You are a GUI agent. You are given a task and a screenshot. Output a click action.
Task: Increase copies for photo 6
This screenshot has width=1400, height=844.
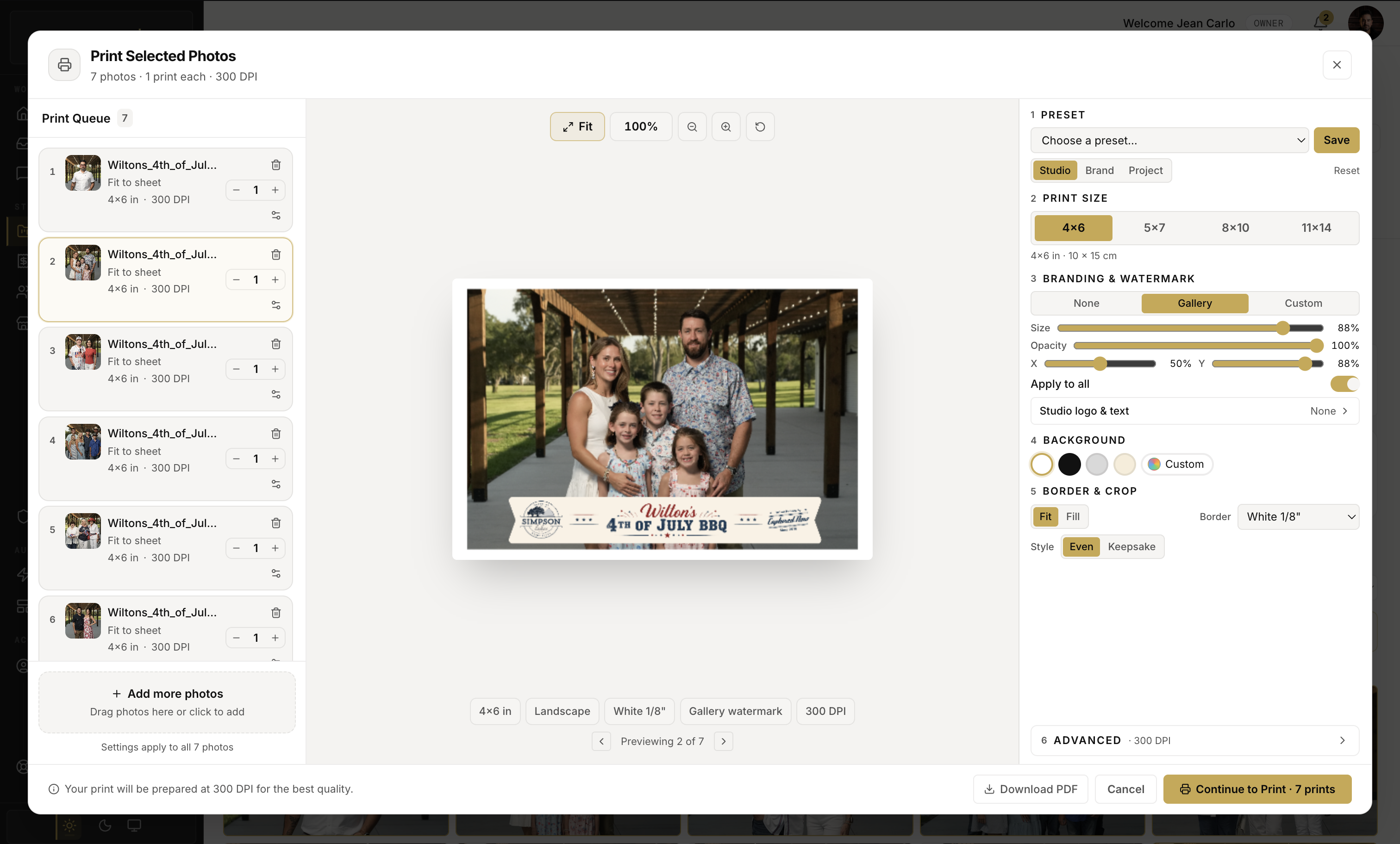coord(275,637)
